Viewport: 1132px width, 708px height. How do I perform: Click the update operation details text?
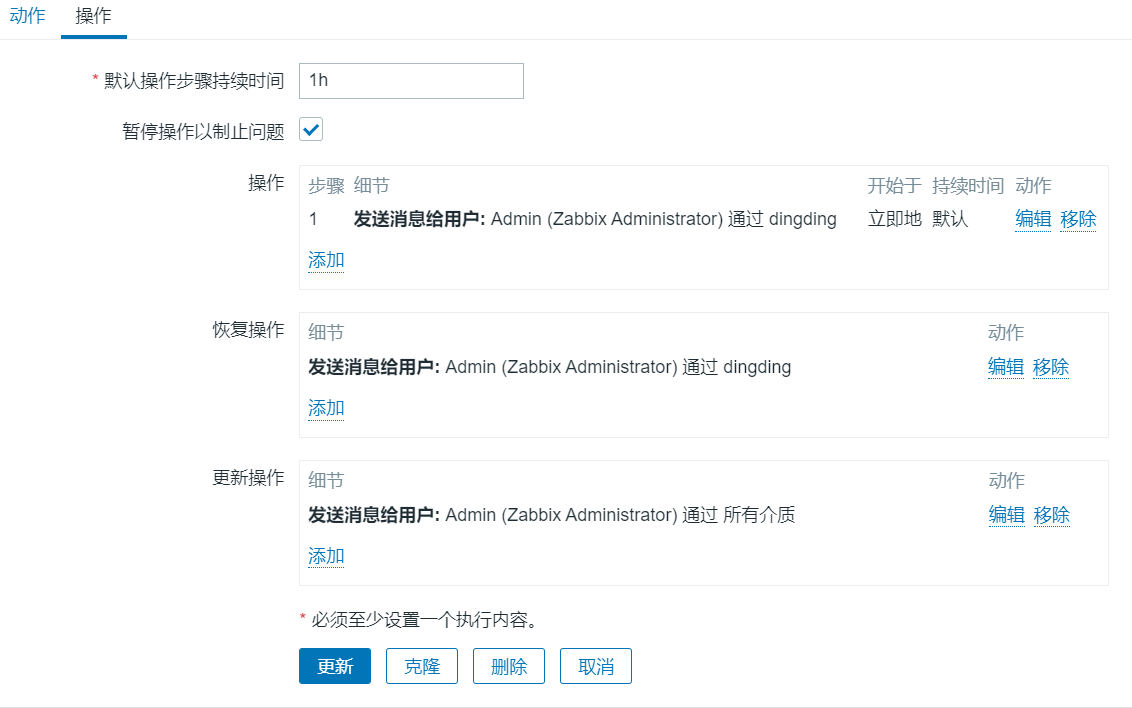(x=552, y=515)
